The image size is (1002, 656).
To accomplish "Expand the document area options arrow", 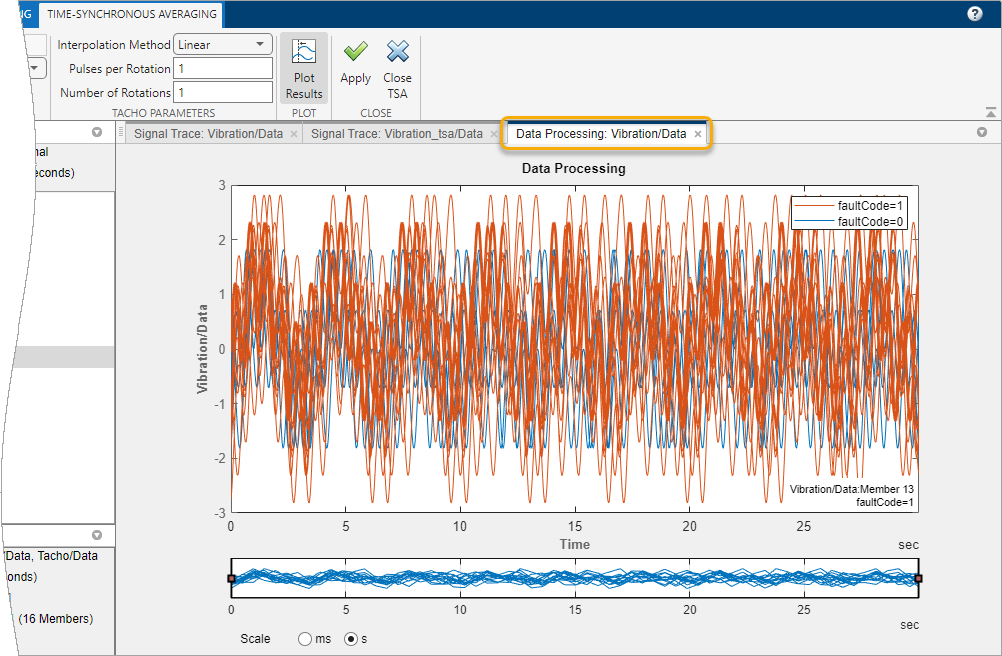I will point(981,132).
